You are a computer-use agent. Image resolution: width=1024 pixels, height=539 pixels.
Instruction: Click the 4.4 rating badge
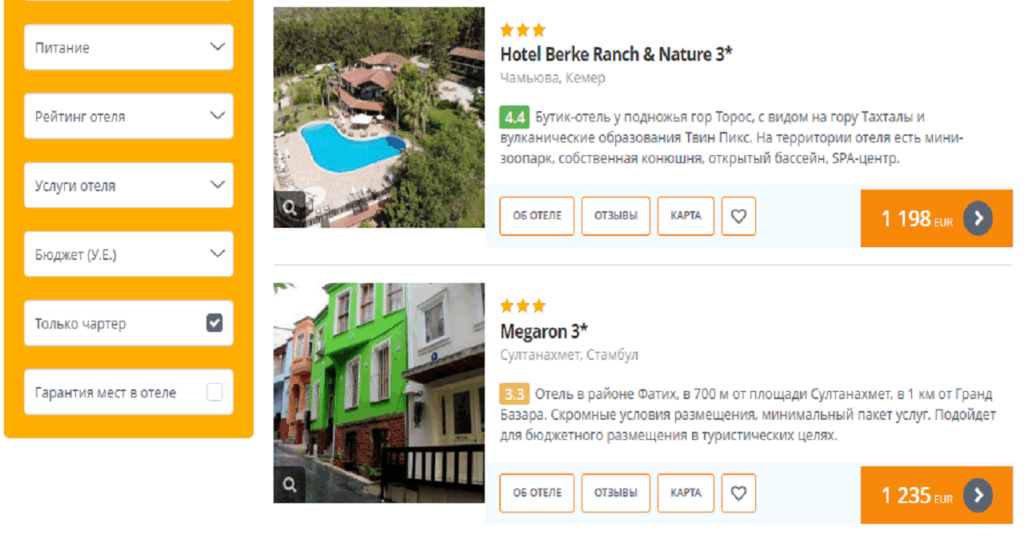tap(515, 117)
